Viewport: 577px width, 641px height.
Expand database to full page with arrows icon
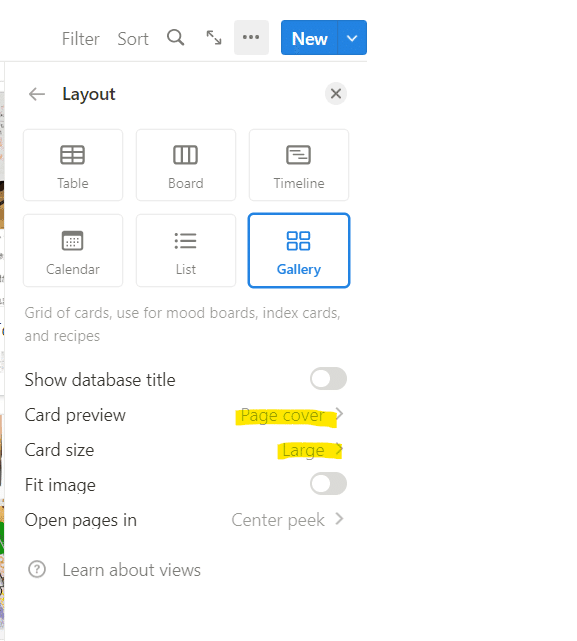(x=213, y=38)
